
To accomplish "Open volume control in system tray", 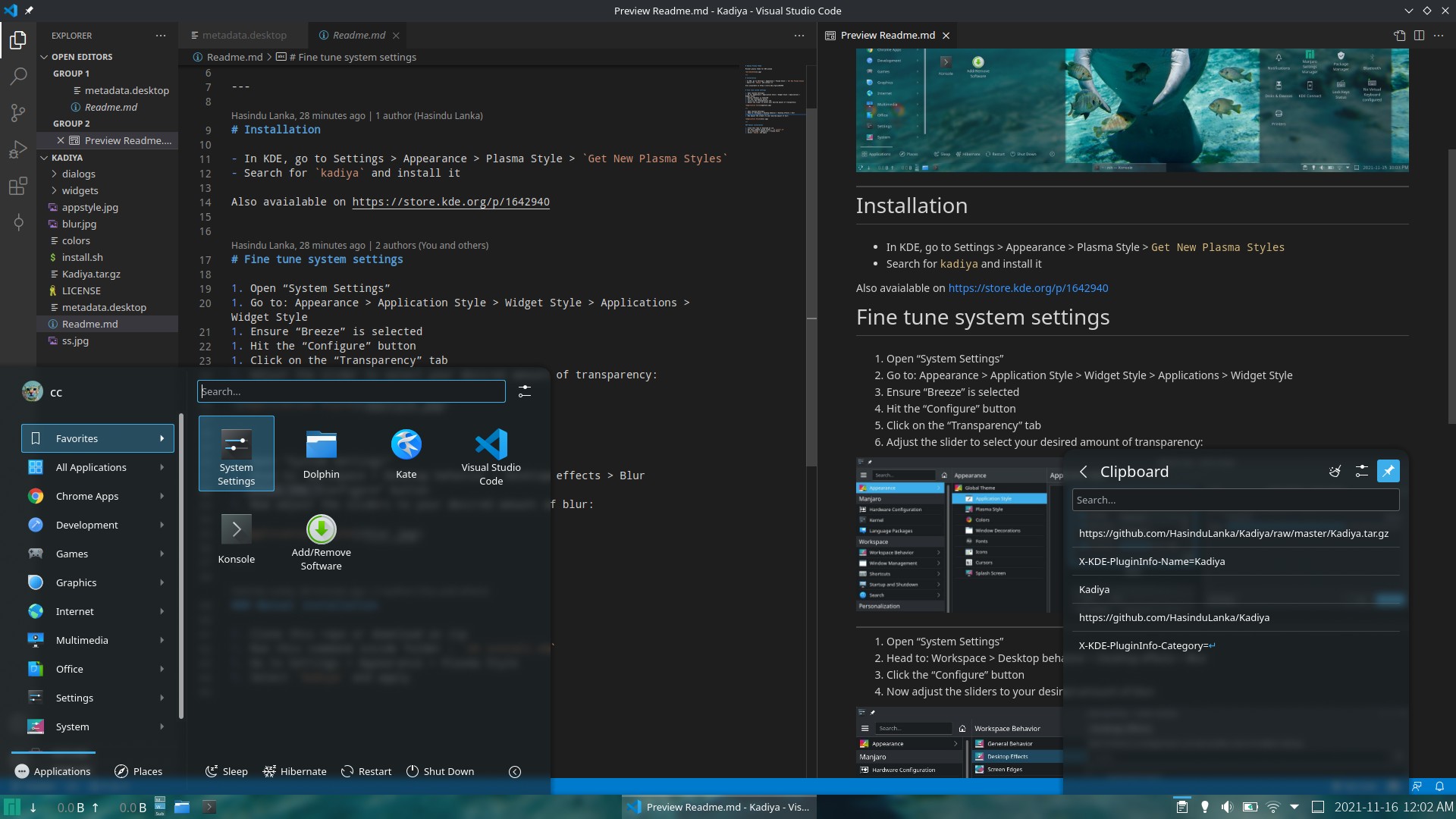I will point(1227,807).
